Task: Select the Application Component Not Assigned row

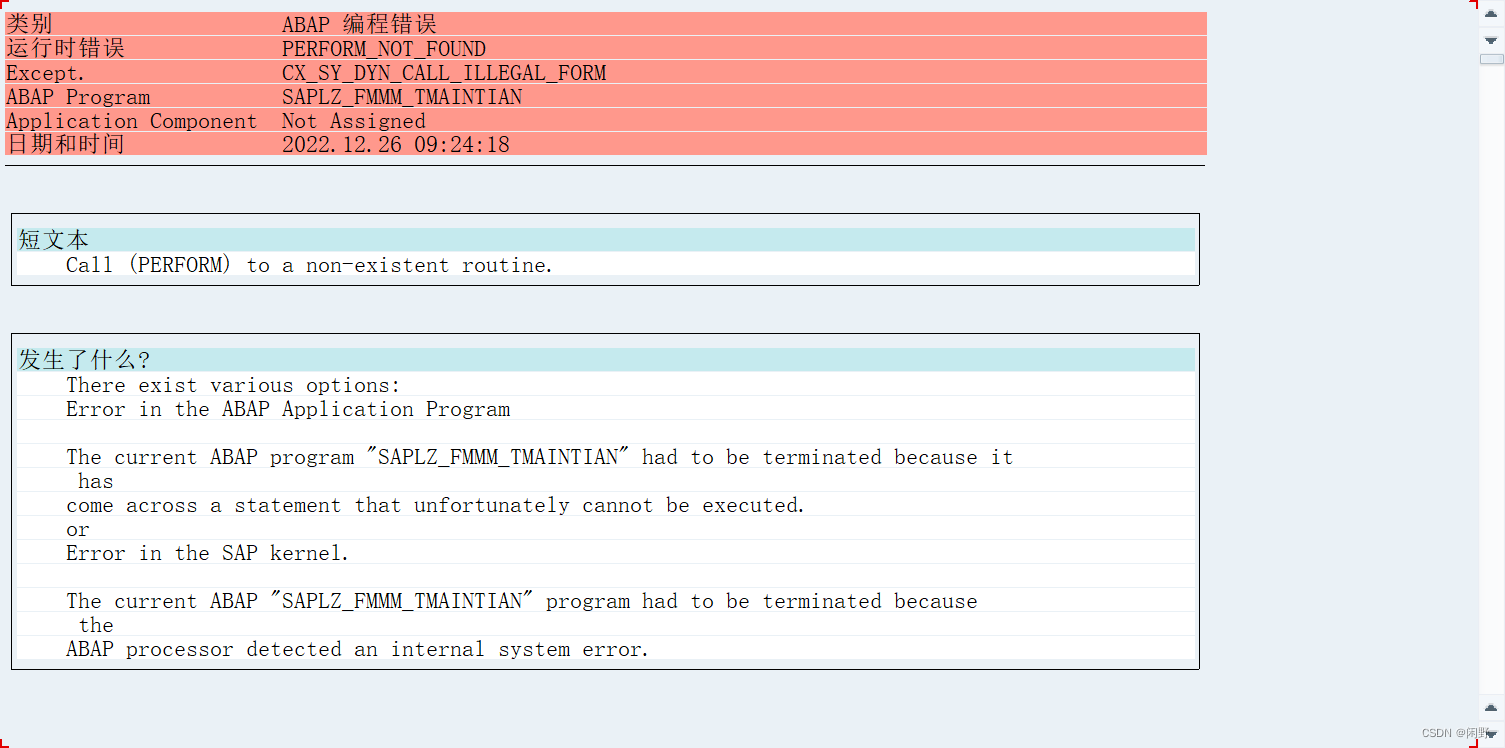Action: (x=354, y=120)
